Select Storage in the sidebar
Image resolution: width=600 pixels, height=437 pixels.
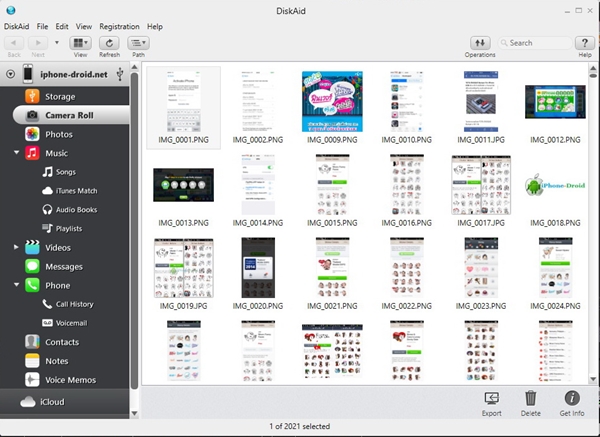coord(59,97)
